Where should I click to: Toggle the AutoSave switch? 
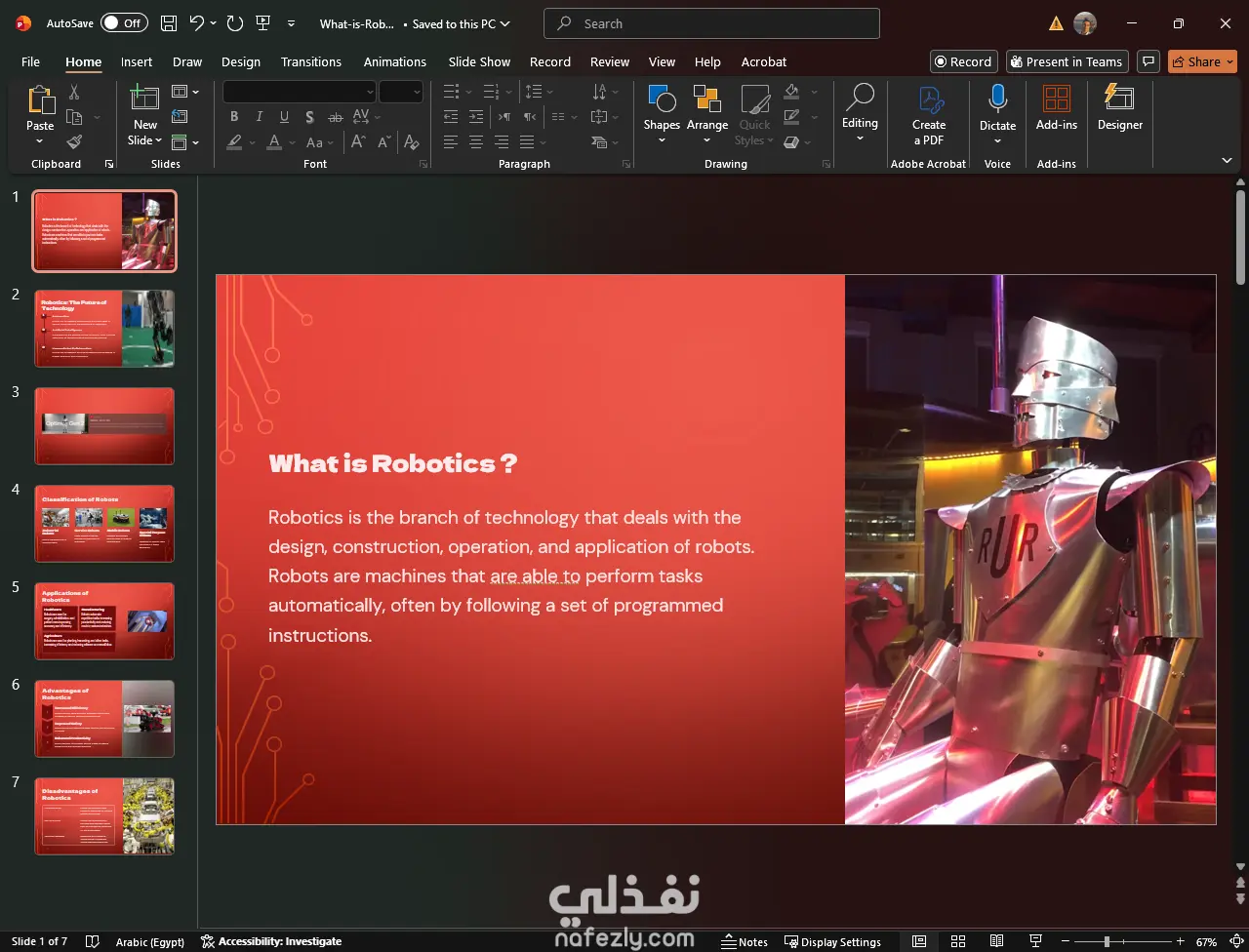tap(124, 23)
